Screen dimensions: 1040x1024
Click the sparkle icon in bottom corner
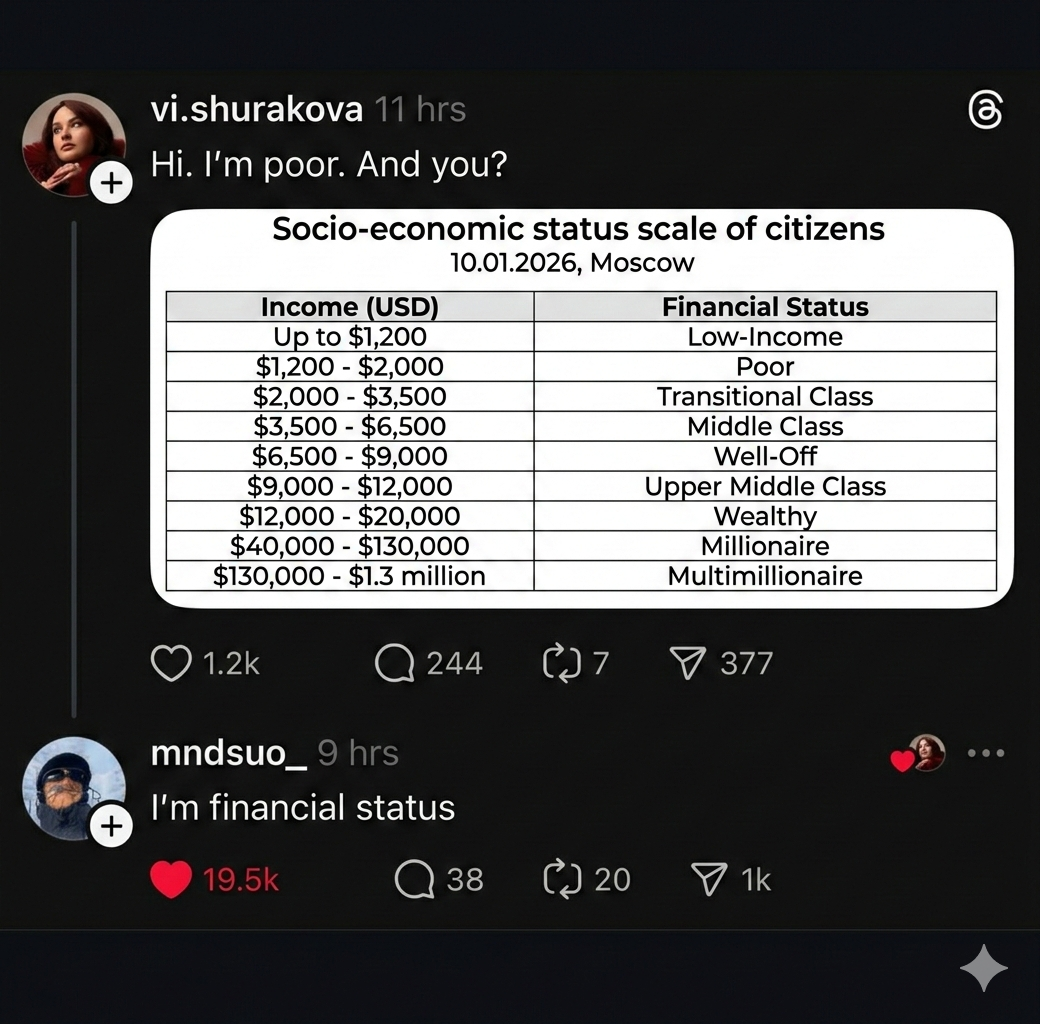coord(983,969)
